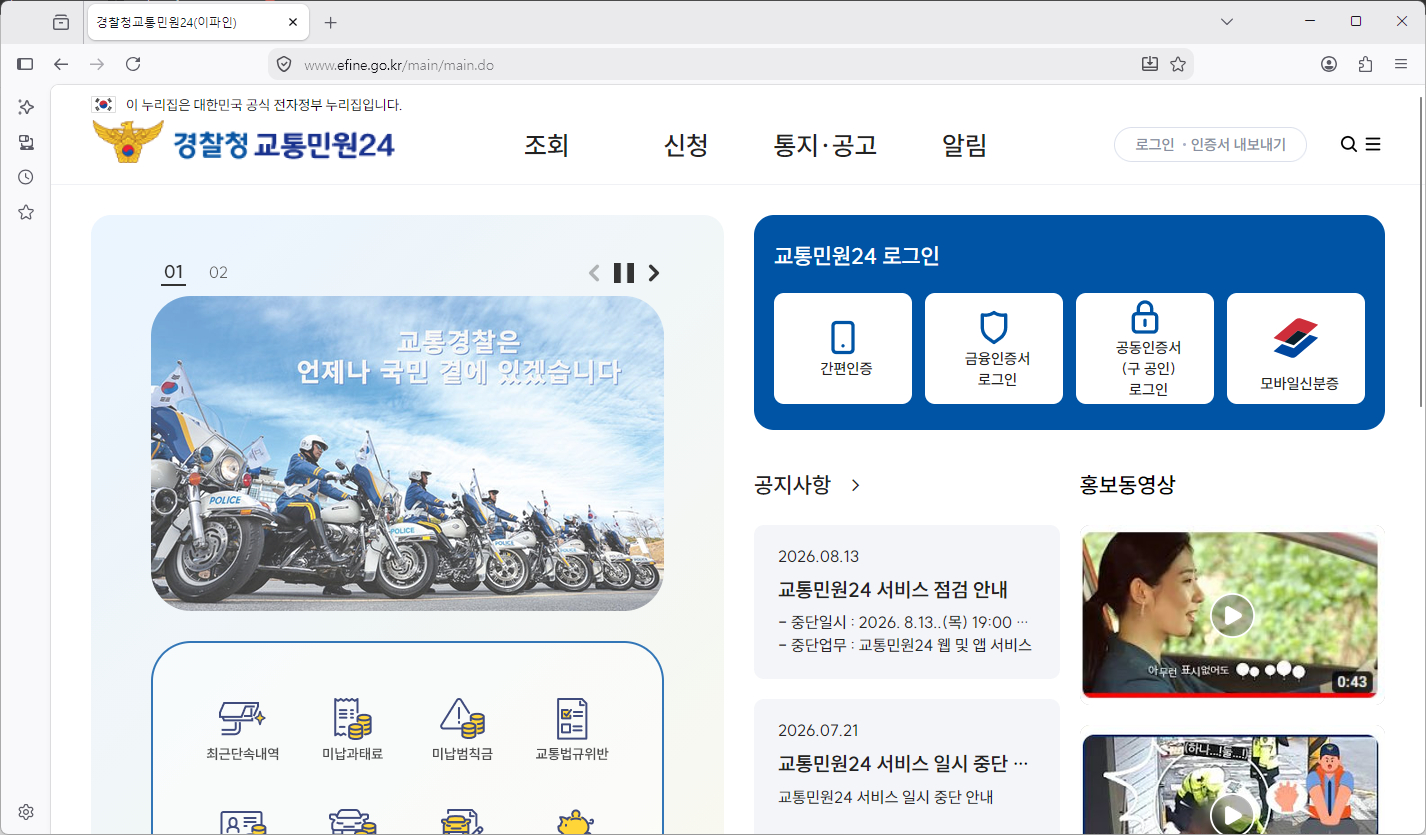Open the full site hamburger menu
This screenshot has width=1426, height=835.
pos(1373,145)
